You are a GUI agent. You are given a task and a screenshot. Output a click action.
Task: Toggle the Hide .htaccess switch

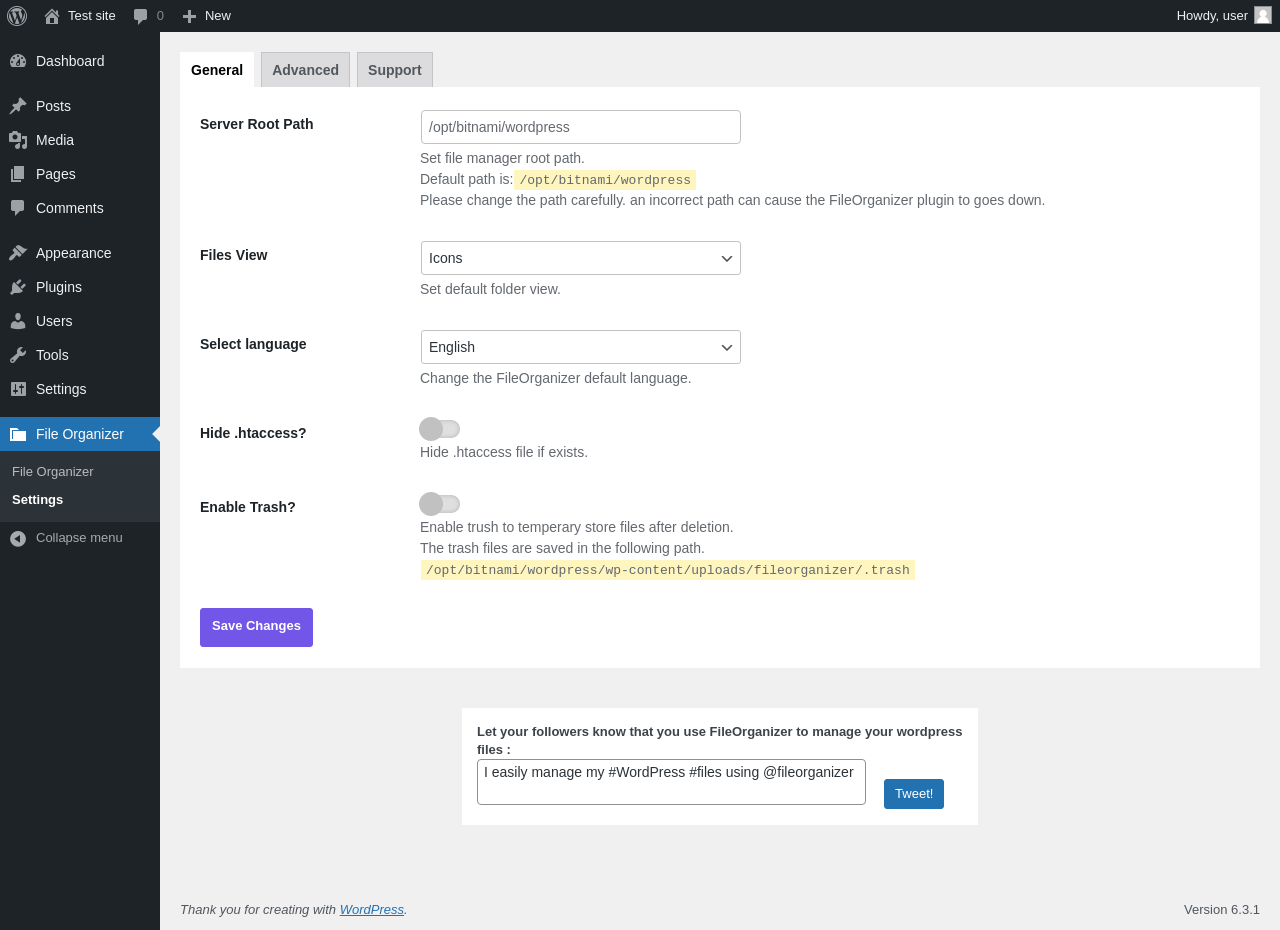440,429
